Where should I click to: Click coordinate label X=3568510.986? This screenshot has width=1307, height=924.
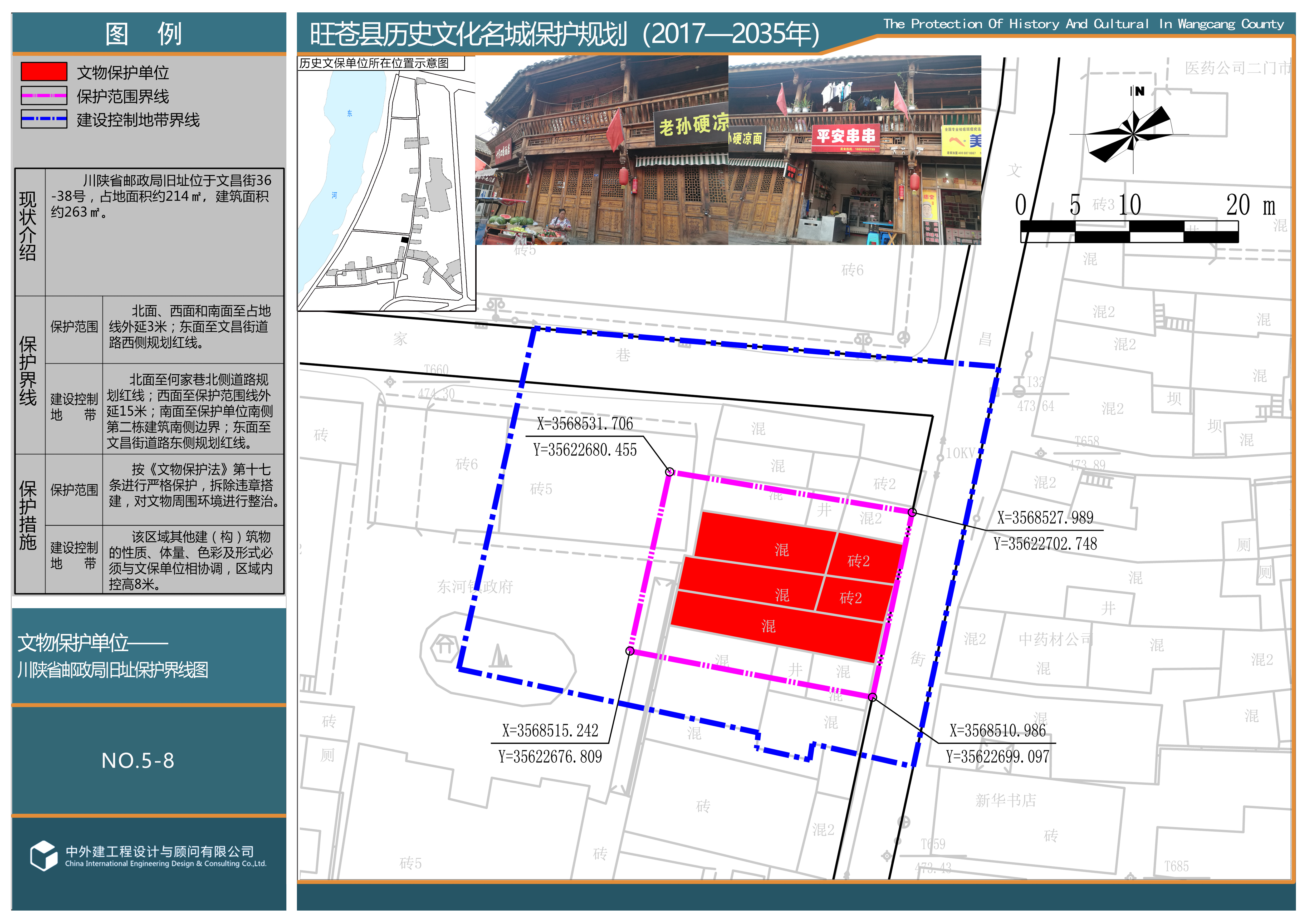point(997,731)
